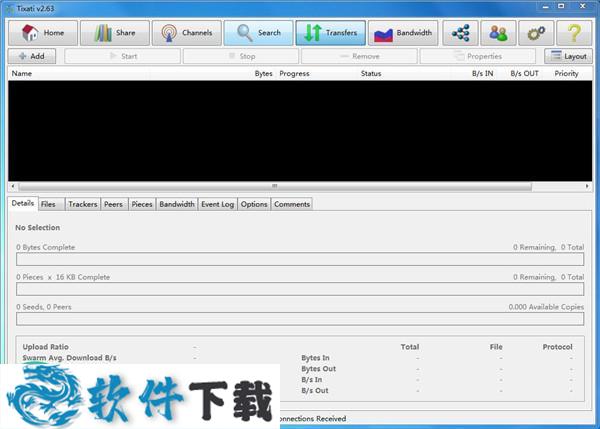The image size is (600, 429).
Task: Click the Stop transfer button
Action: [x=241, y=56]
